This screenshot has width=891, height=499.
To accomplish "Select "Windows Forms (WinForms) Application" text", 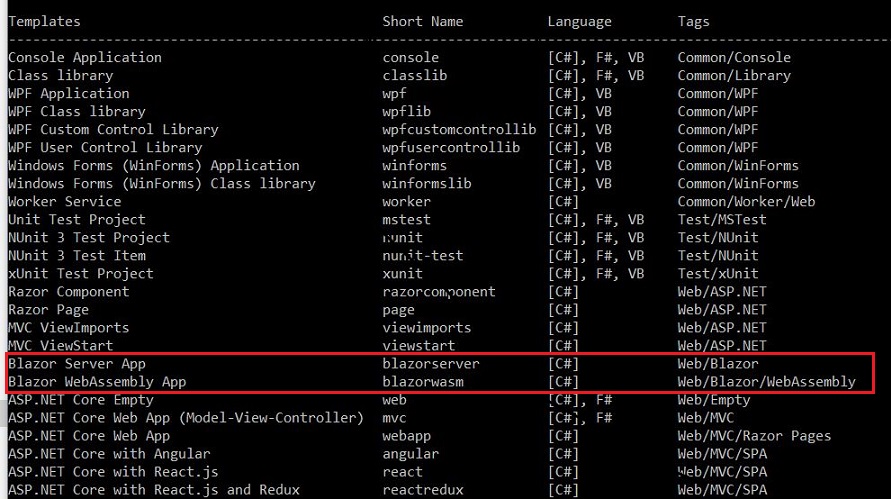I will coord(153,166).
